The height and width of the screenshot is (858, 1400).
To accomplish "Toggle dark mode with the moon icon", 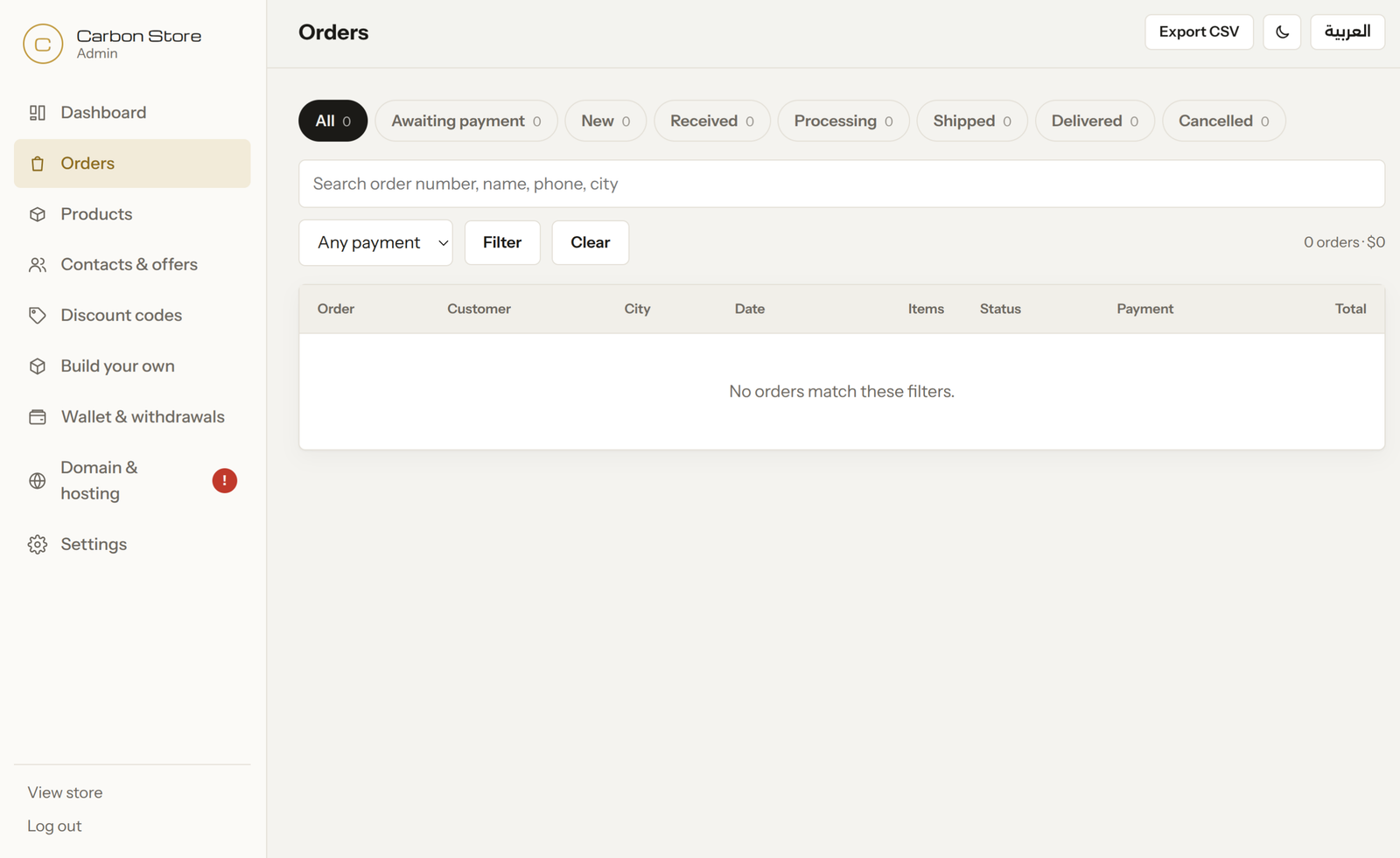I will pyautogui.click(x=1282, y=32).
